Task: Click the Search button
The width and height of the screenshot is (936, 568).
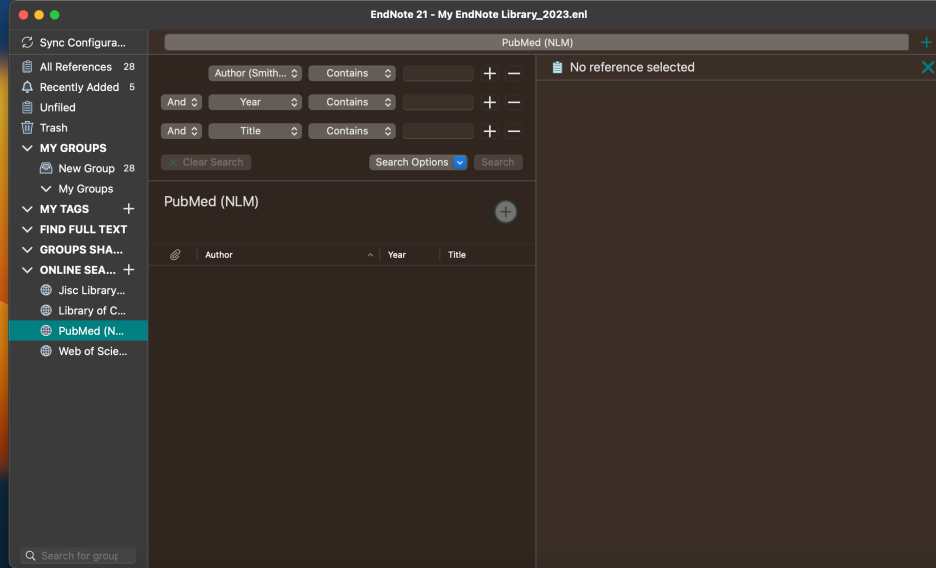Action: tap(498, 162)
